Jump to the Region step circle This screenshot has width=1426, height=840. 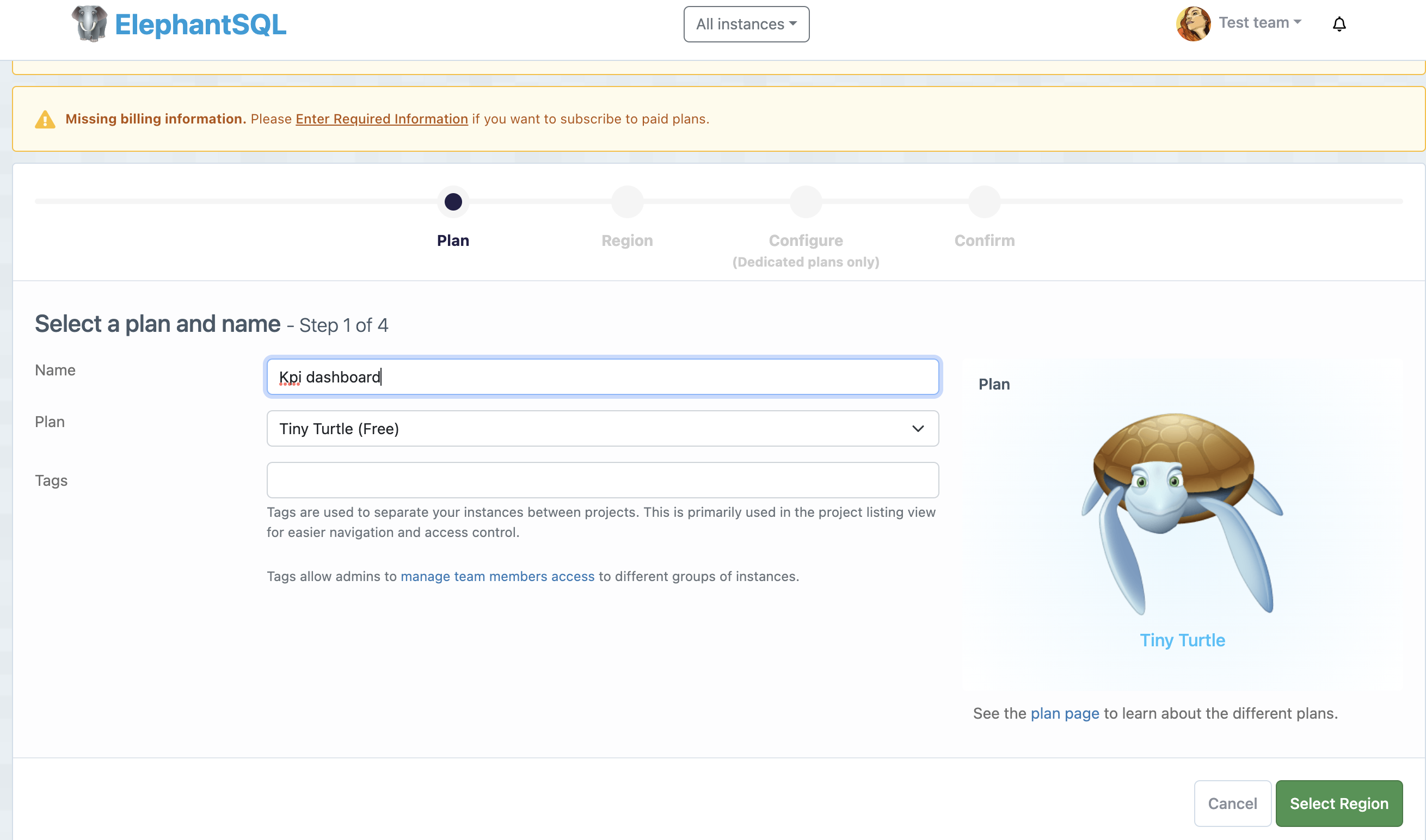pyautogui.click(x=627, y=201)
